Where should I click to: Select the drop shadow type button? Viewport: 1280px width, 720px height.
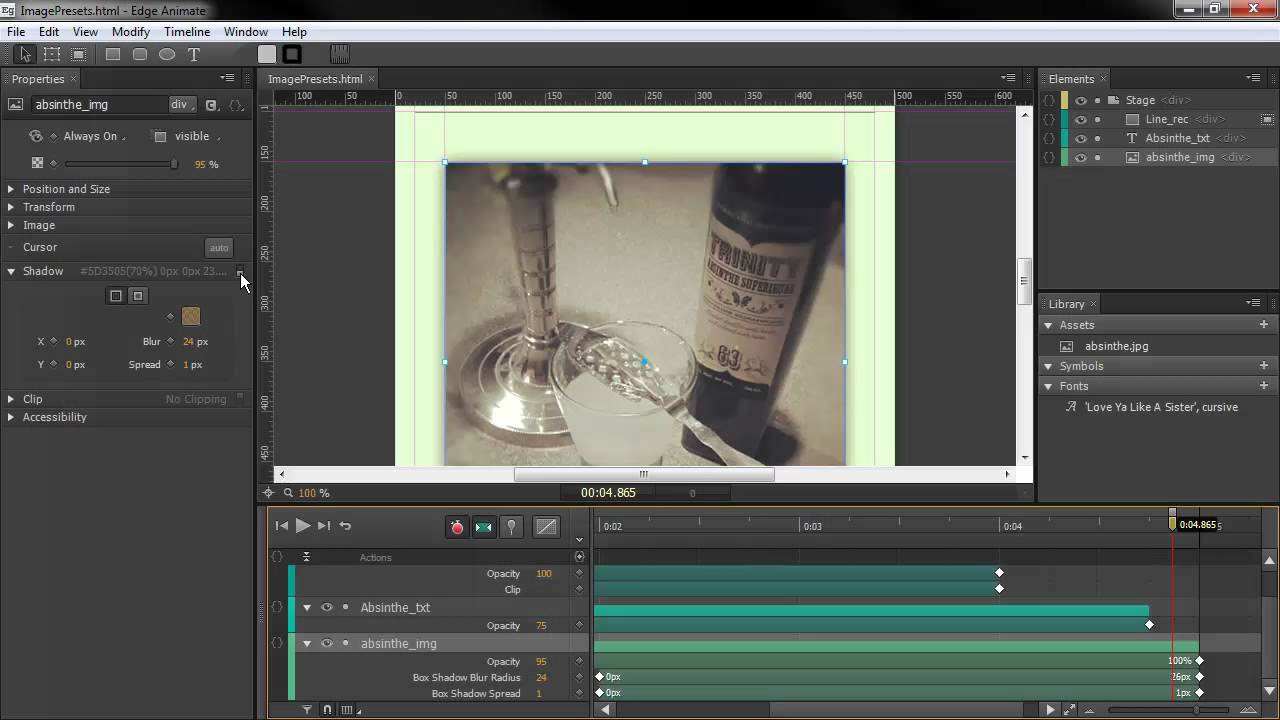pyautogui.click(x=116, y=295)
